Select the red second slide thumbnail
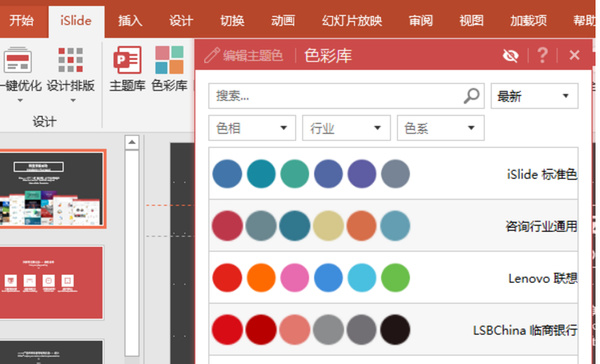Screen dimensions: 600x364 pos(51,283)
